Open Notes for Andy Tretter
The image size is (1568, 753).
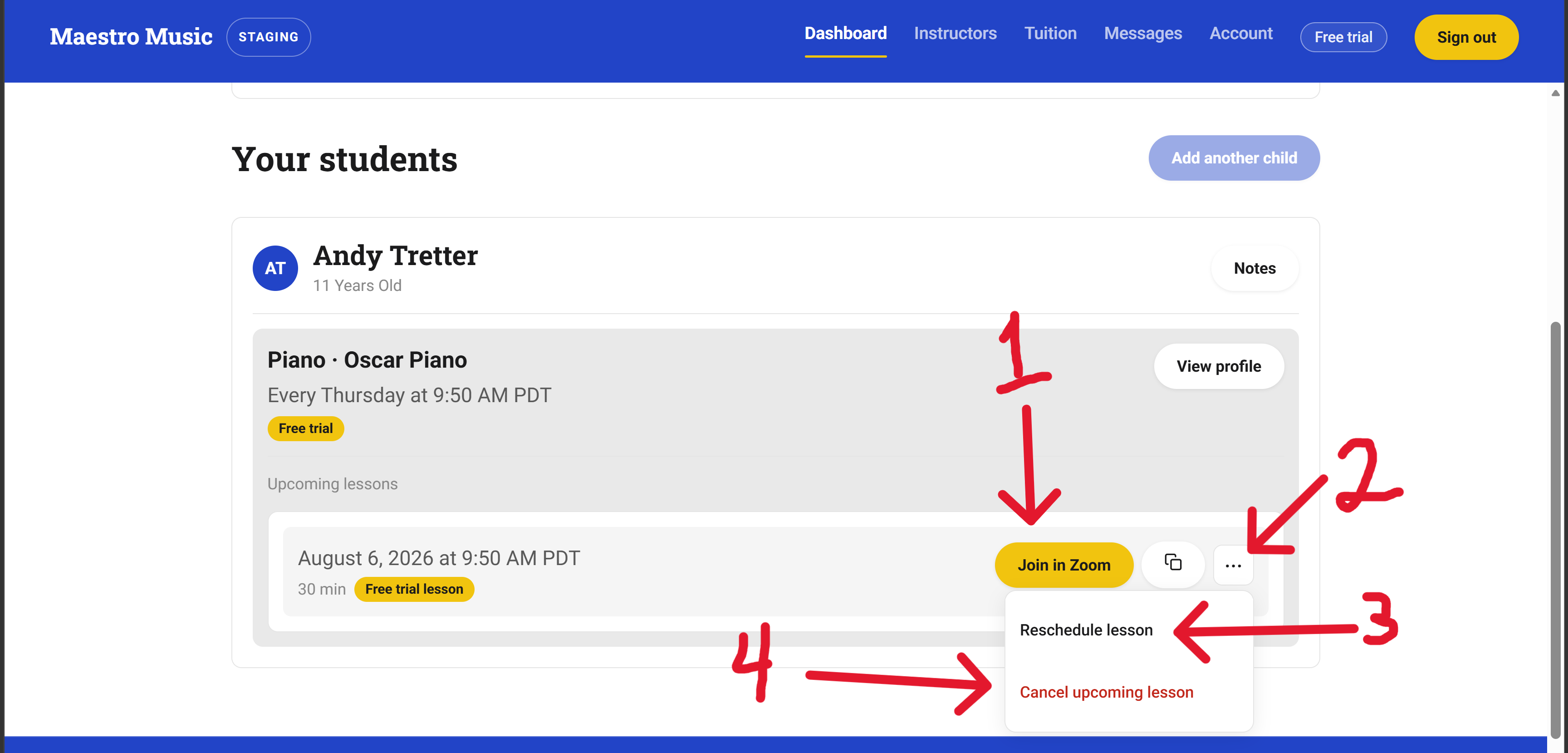click(1254, 268)
